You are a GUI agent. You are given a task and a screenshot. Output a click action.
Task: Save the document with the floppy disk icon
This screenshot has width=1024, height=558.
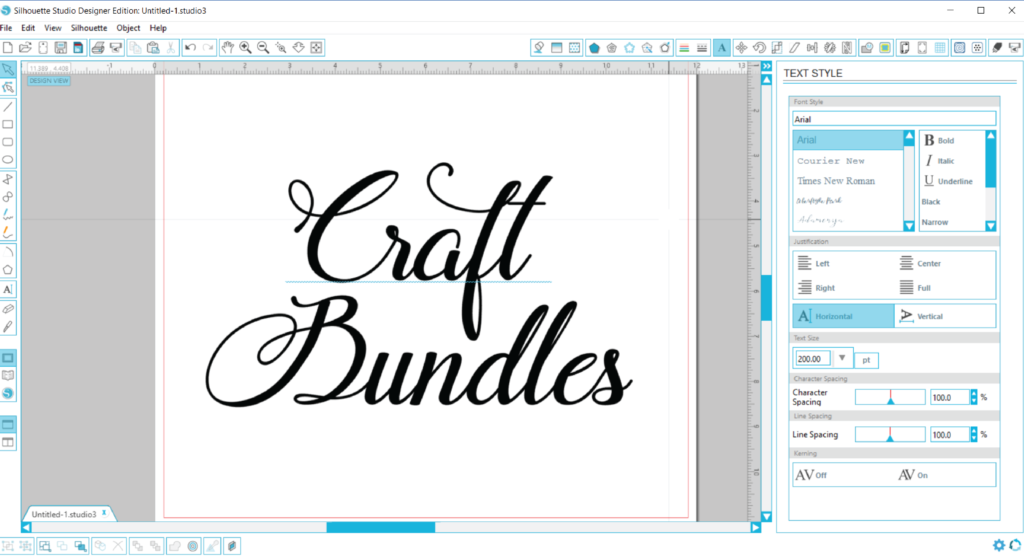click(x=61, y=48)
